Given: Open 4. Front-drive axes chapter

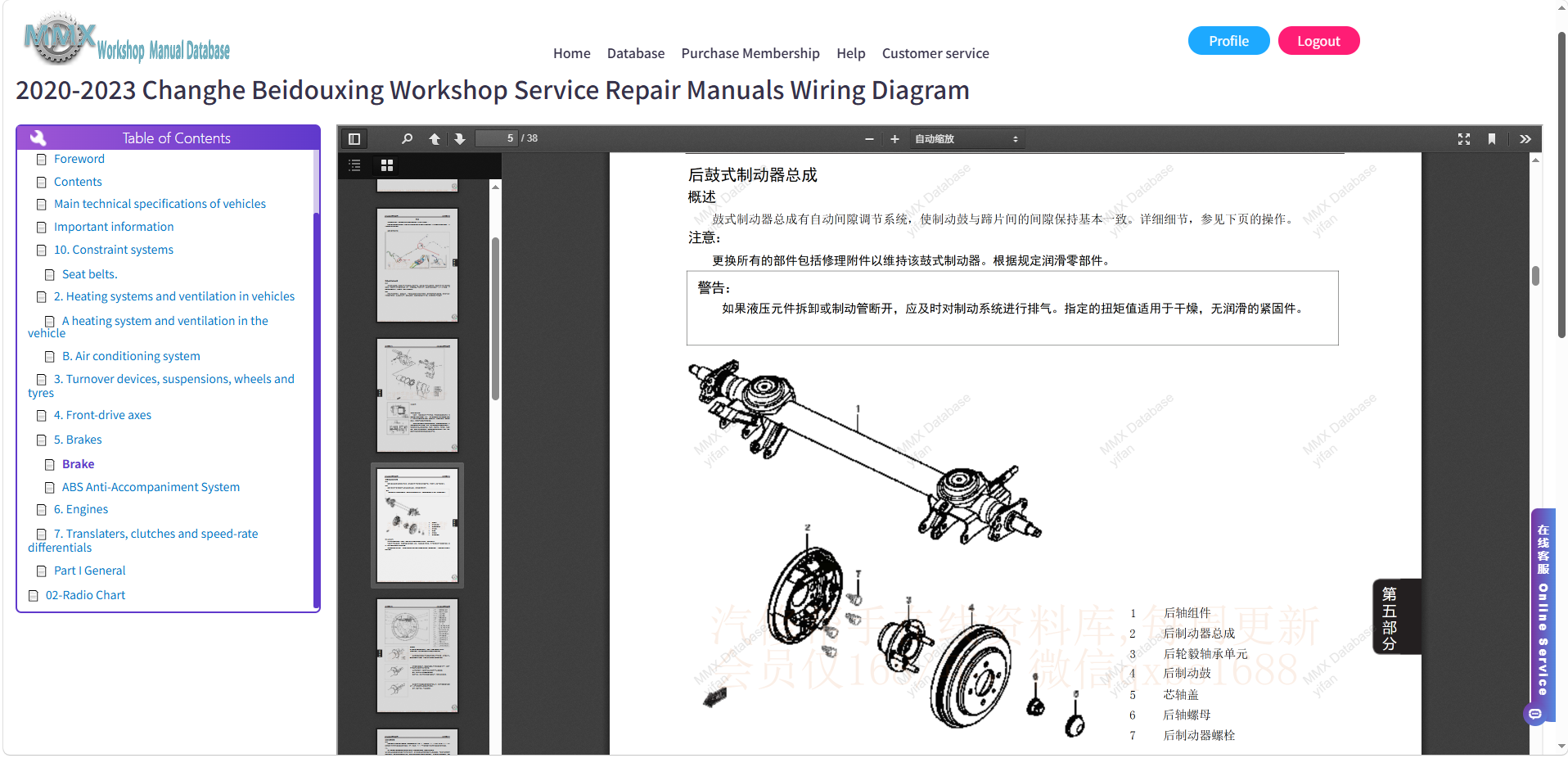Looking at the screenshot, I should [102, 415].
